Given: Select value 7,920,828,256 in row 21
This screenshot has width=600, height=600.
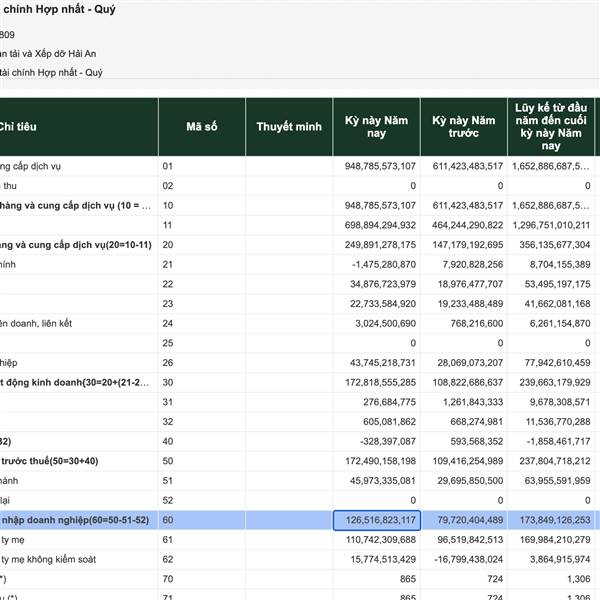Looking at the screenshot, I should click(473, 264).
